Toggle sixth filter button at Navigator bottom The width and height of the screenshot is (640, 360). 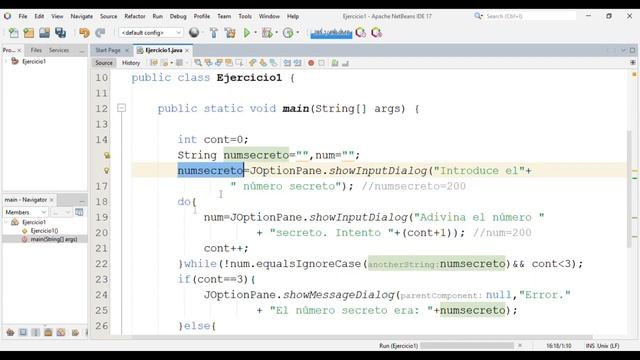[75, 332]
